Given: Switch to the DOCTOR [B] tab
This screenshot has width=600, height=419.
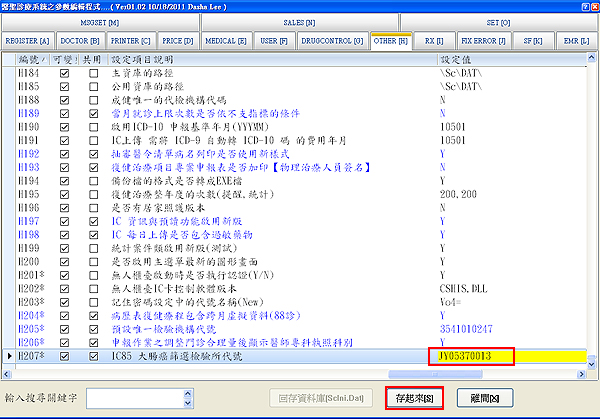Looking at the screenshot, I should 82,42.
